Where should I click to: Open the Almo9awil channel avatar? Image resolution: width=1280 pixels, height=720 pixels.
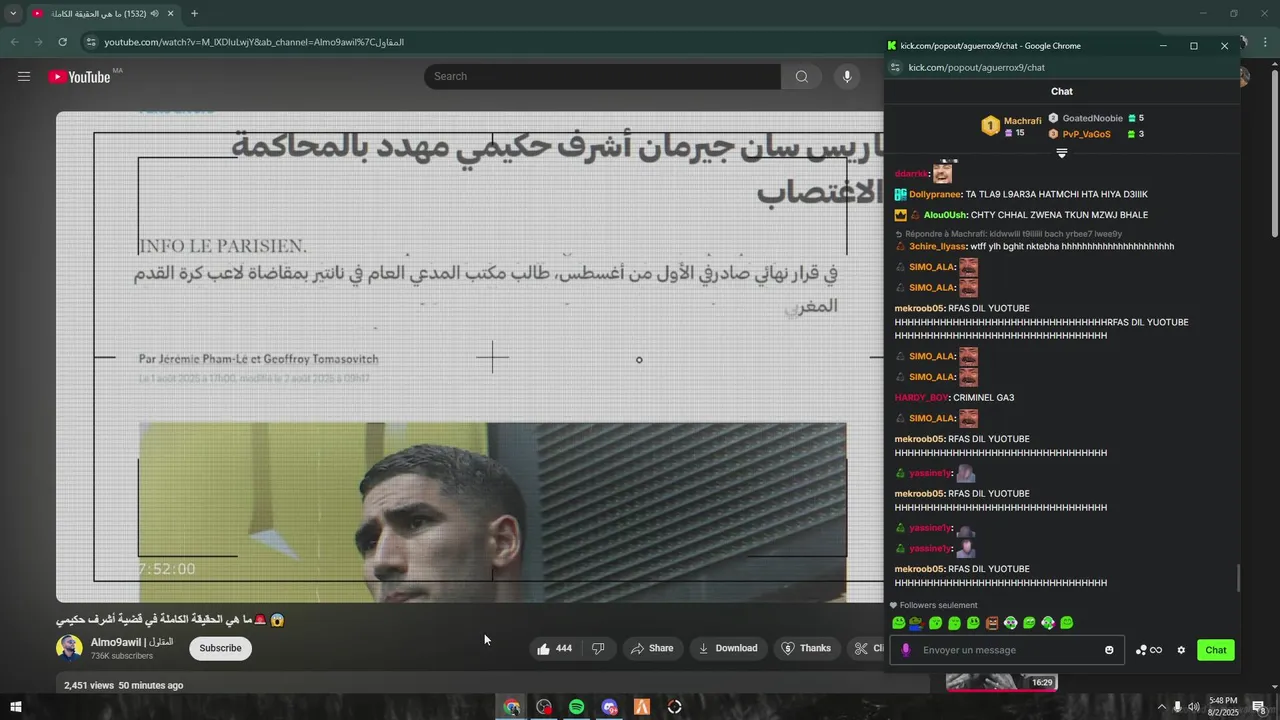point(69,648)
